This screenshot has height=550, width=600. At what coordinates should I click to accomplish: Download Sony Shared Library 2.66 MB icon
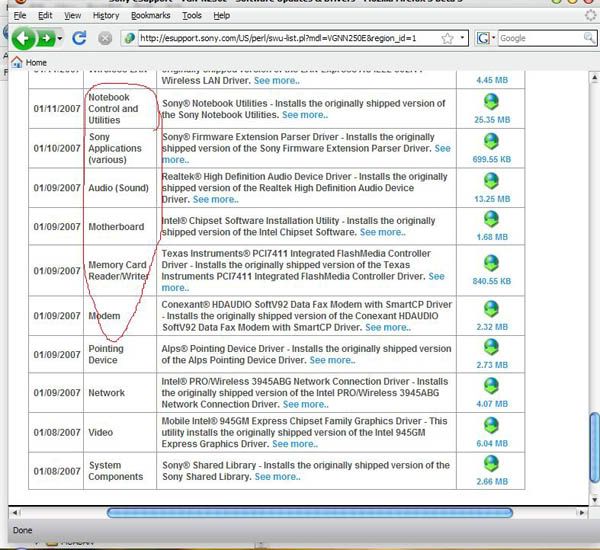pos(491,464)
